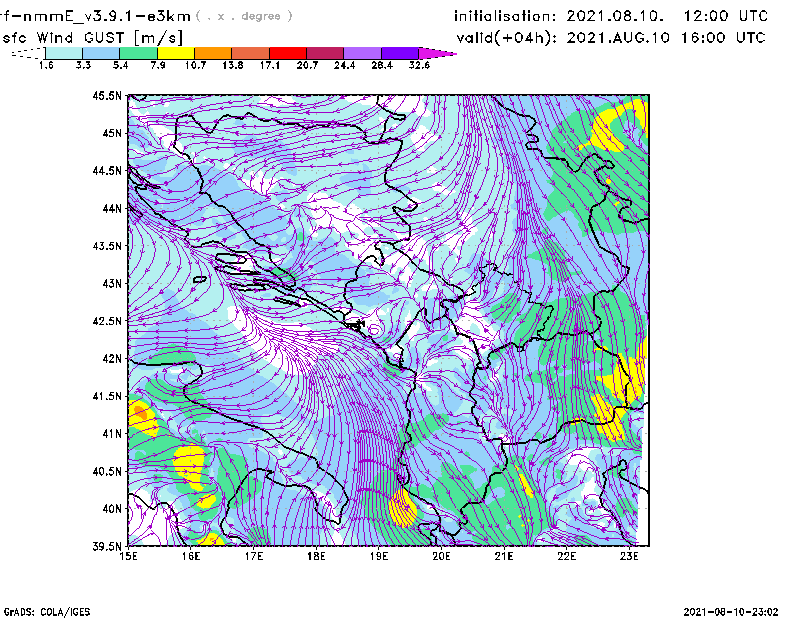Click the 'valid(+04h):' label
The width and height of the screenshot is (800, 618).
506,38
